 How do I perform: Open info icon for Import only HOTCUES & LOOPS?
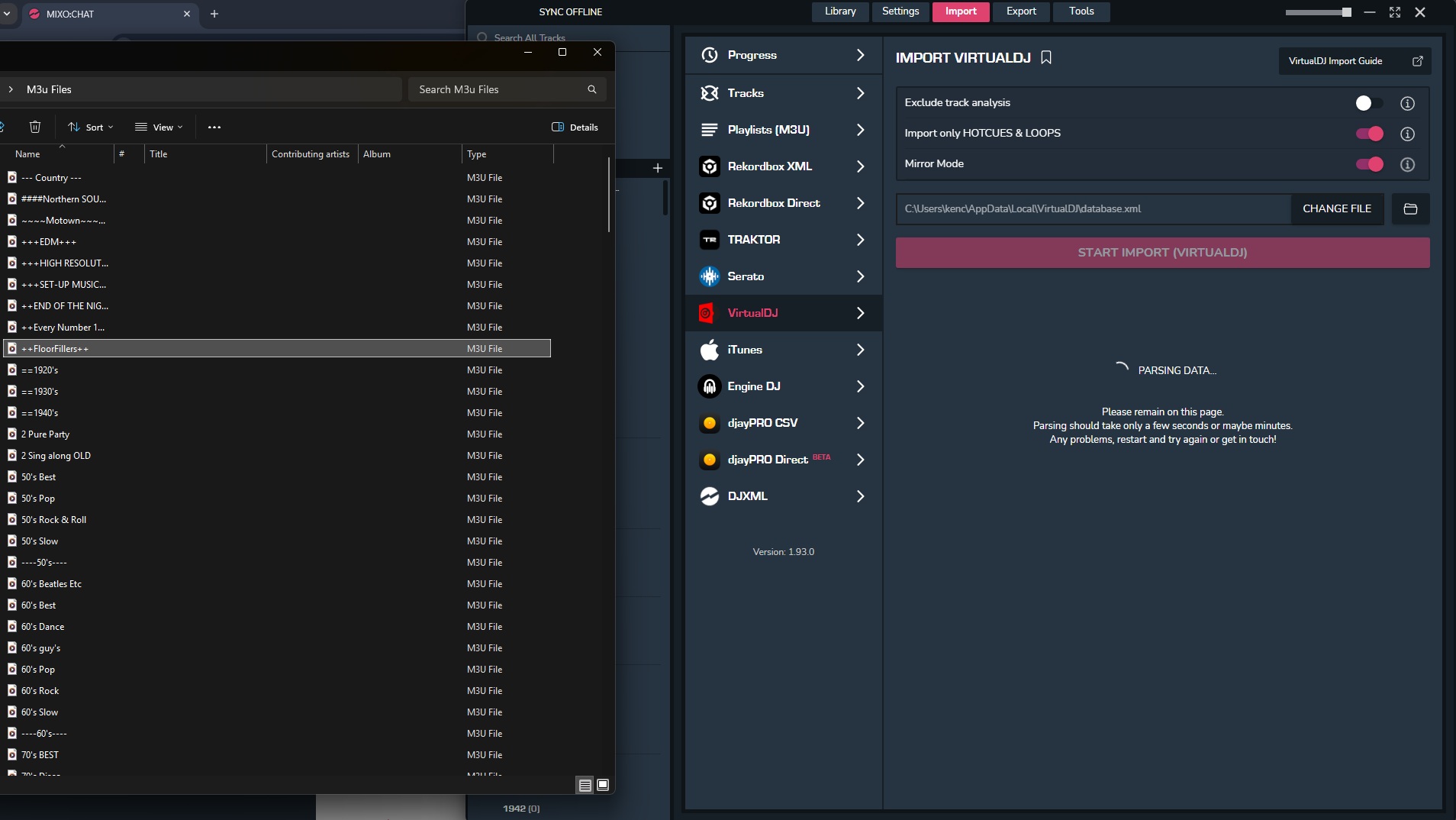click(1407, 134)
